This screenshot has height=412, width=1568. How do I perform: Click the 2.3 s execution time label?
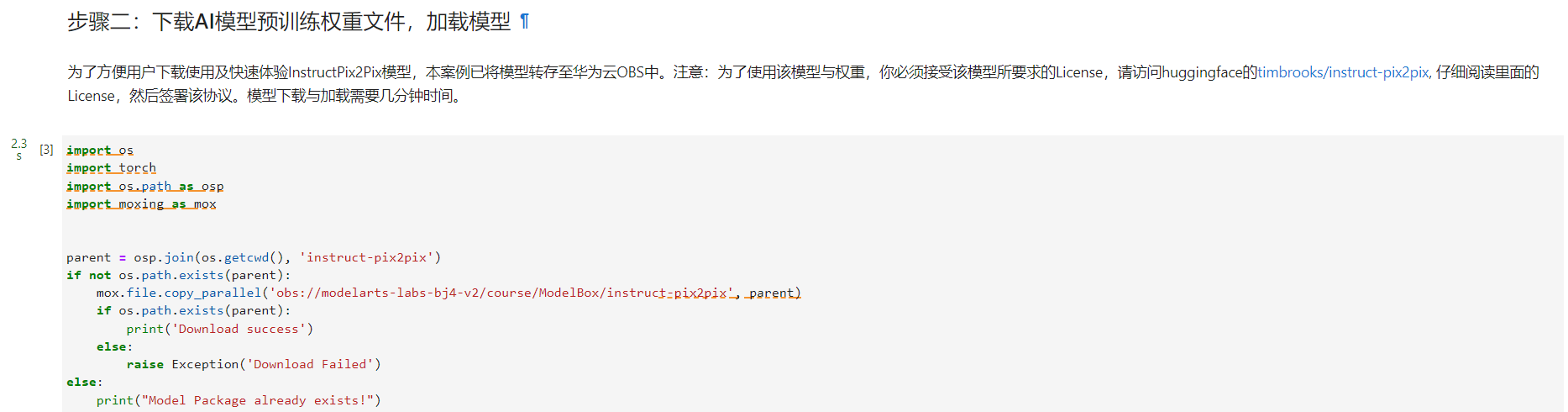click(x=18, y=149)
